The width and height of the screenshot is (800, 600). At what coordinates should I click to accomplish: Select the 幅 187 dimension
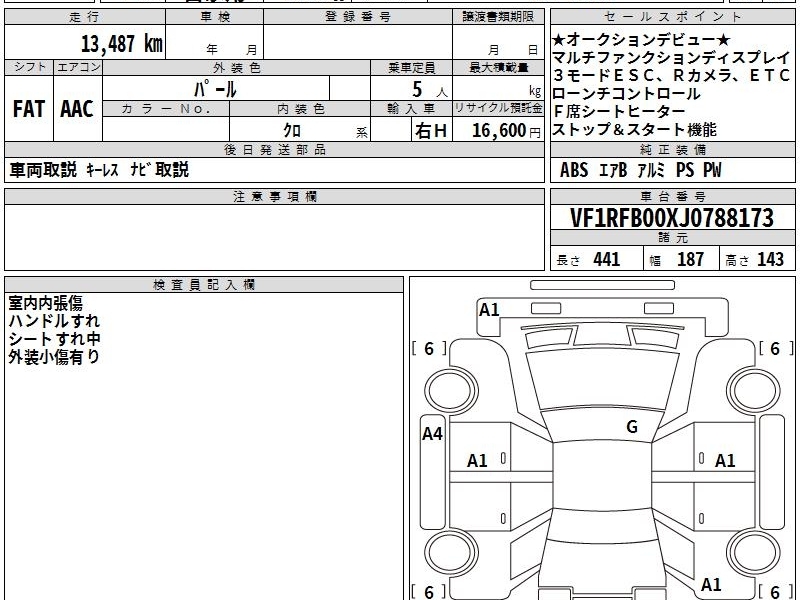(677, 259)
